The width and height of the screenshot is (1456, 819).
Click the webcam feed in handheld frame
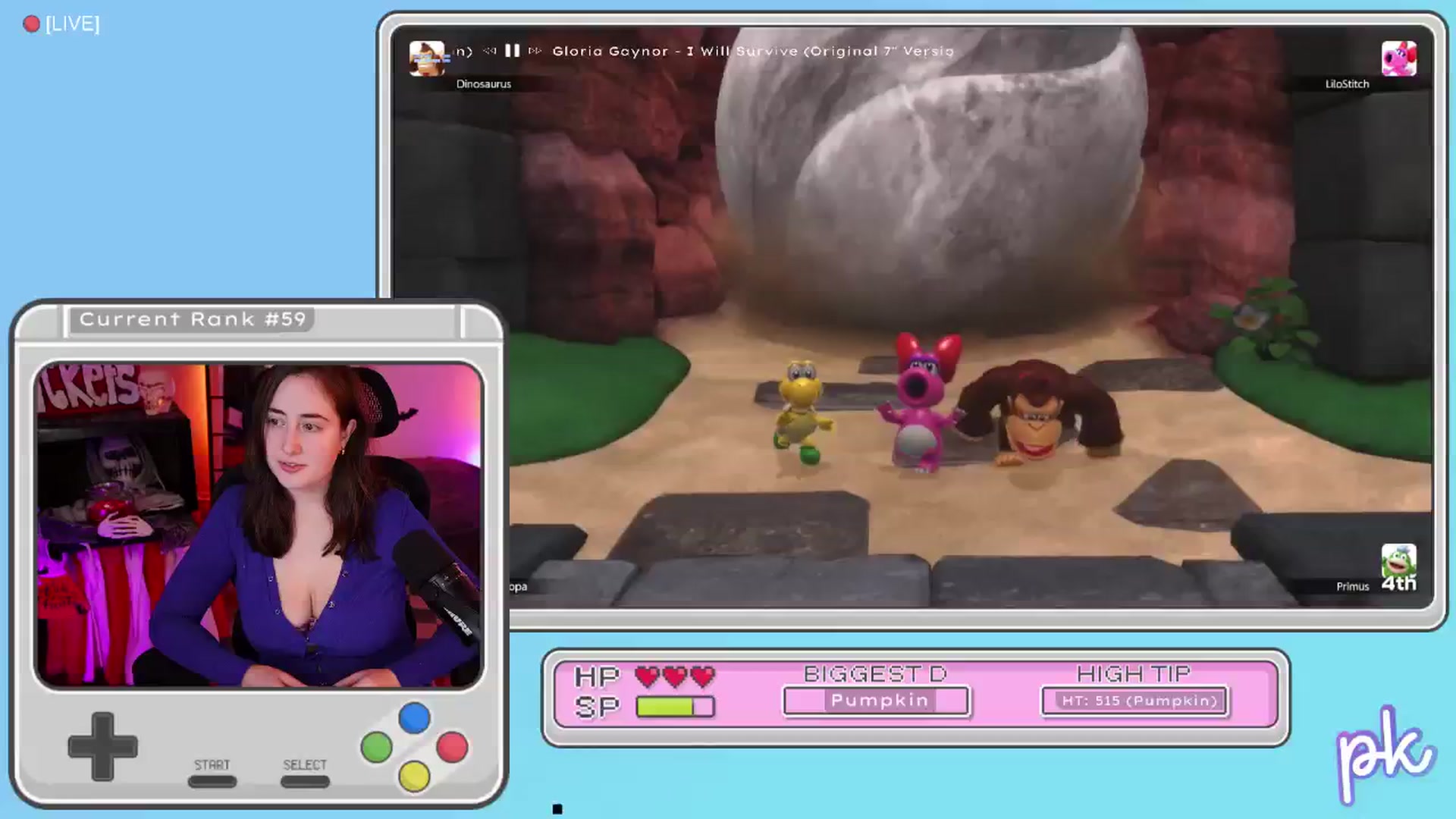click(258, 525)
